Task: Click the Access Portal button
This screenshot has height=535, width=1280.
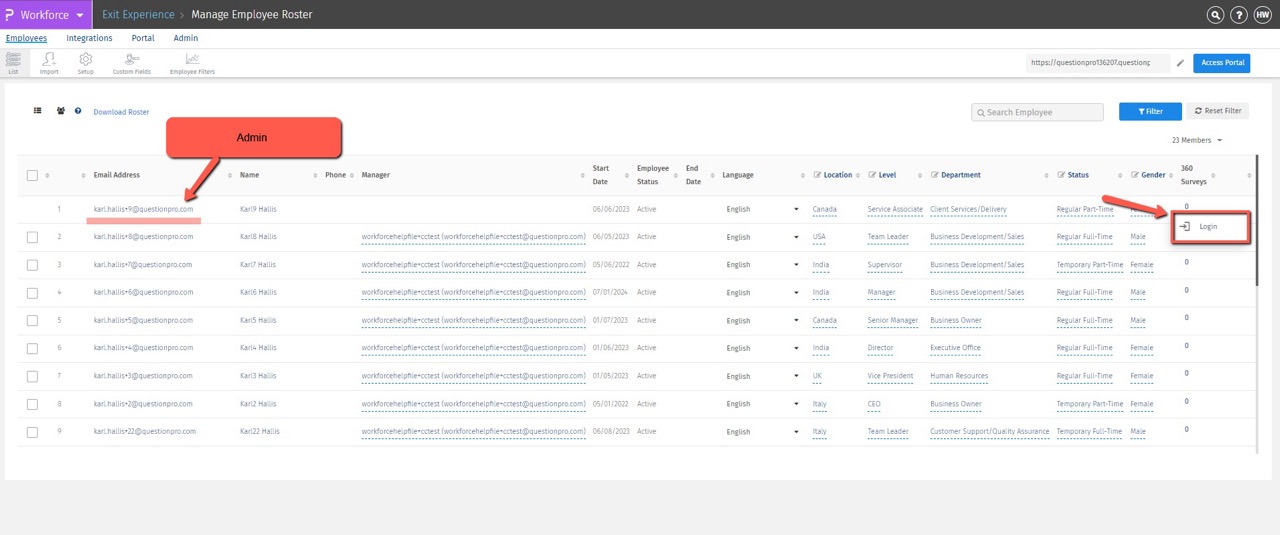Action: tap(1222, 63)
